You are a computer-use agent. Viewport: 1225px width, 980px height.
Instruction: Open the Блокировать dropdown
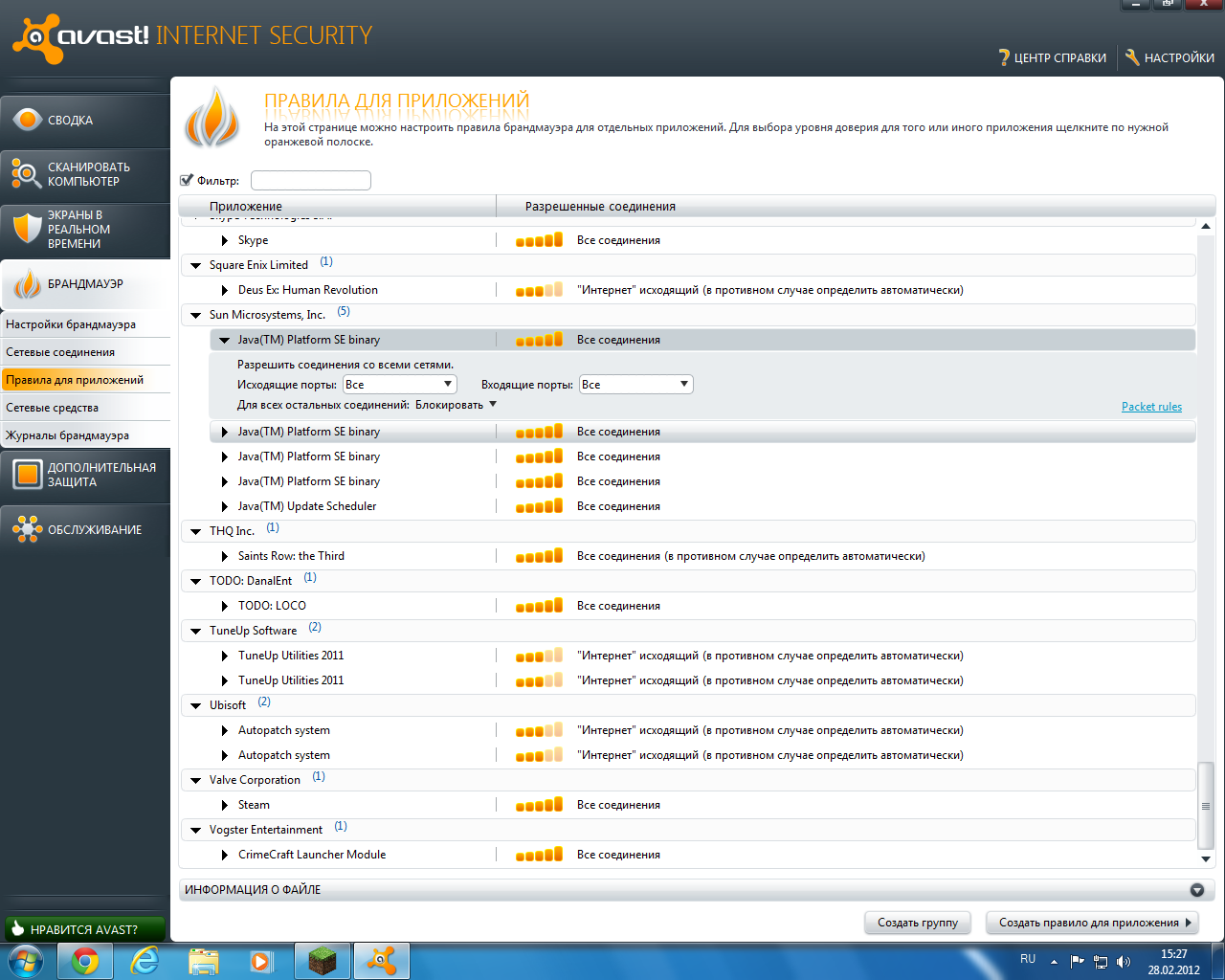pos(456,405)
